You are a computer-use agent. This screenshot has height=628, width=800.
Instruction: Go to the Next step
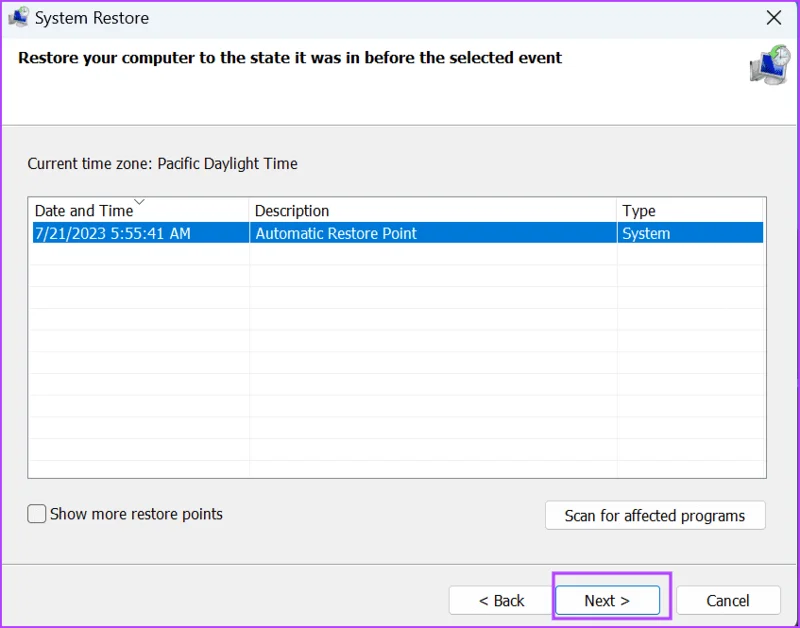pyautogui.click(x=607, y=600)
